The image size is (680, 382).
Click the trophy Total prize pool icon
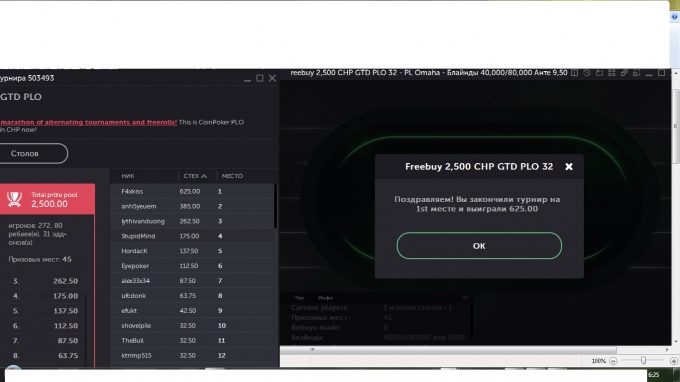pos(14,199)
